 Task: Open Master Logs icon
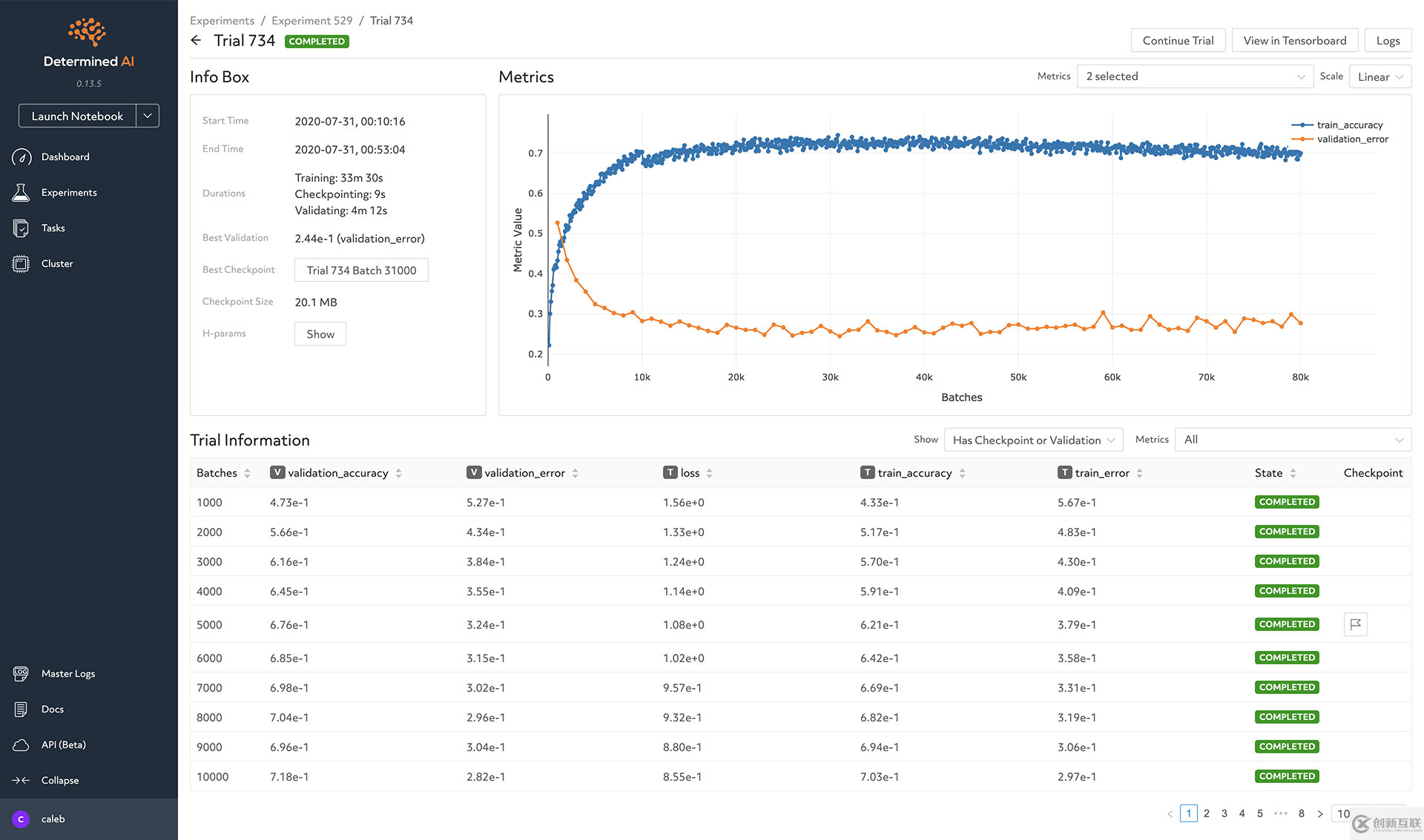coord(22,674)
